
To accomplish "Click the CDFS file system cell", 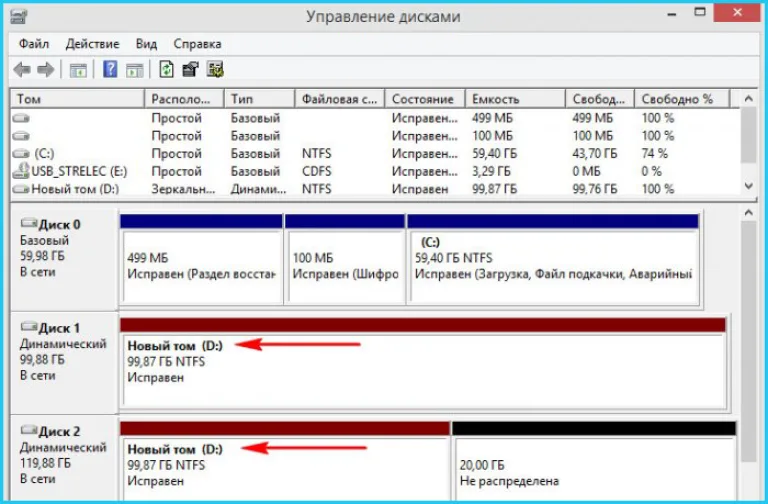I will pos(316,171).
